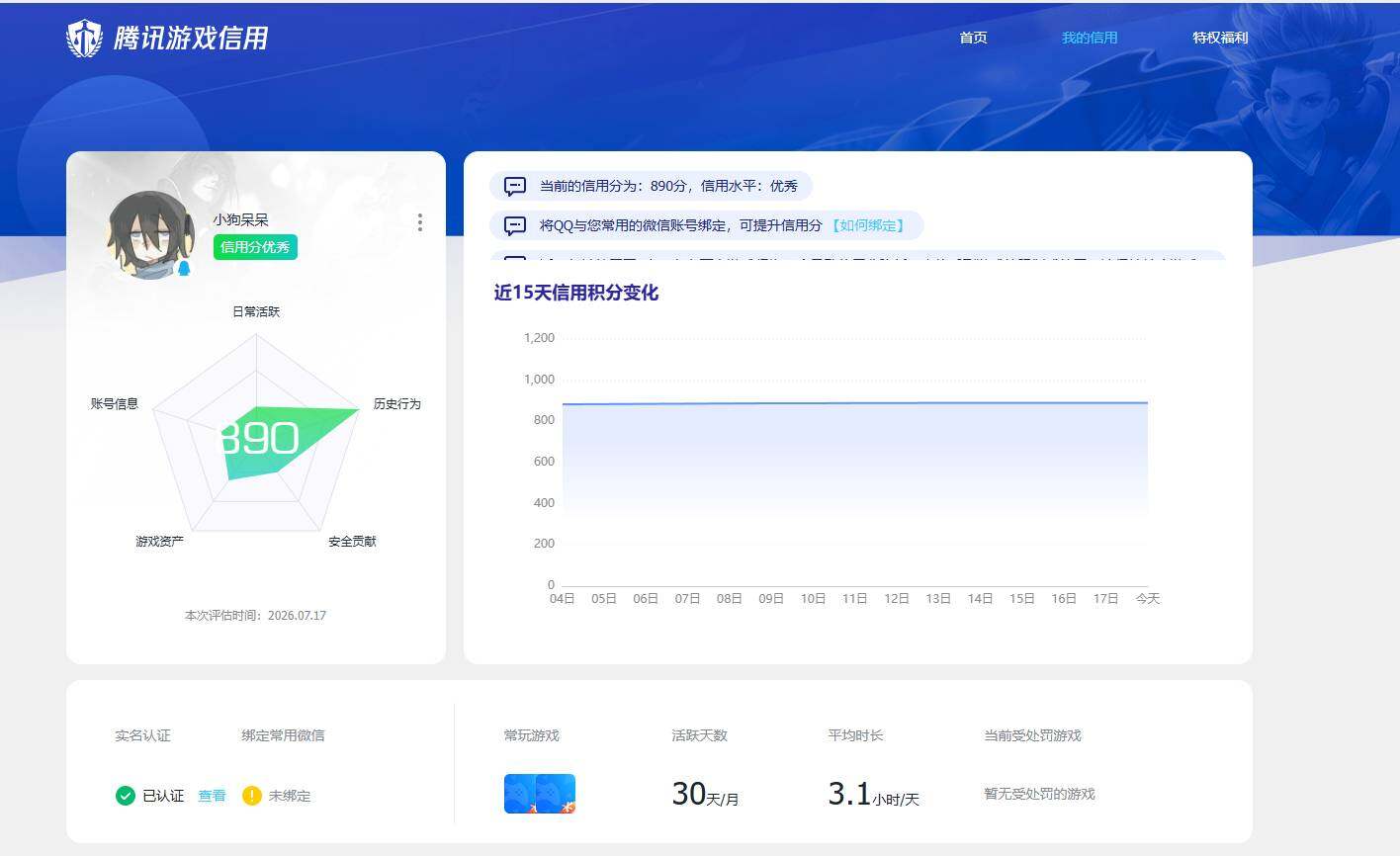Click the 绑定常用微信 heading

click(283, 735)
